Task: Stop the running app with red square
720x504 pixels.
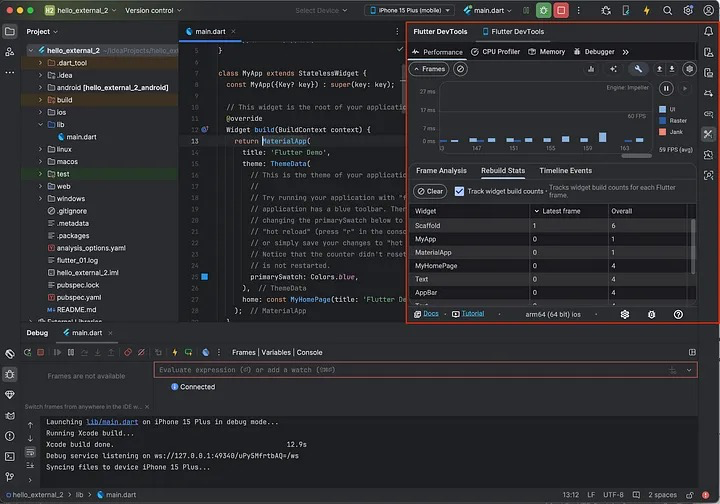Action: (x=561, y=10)
